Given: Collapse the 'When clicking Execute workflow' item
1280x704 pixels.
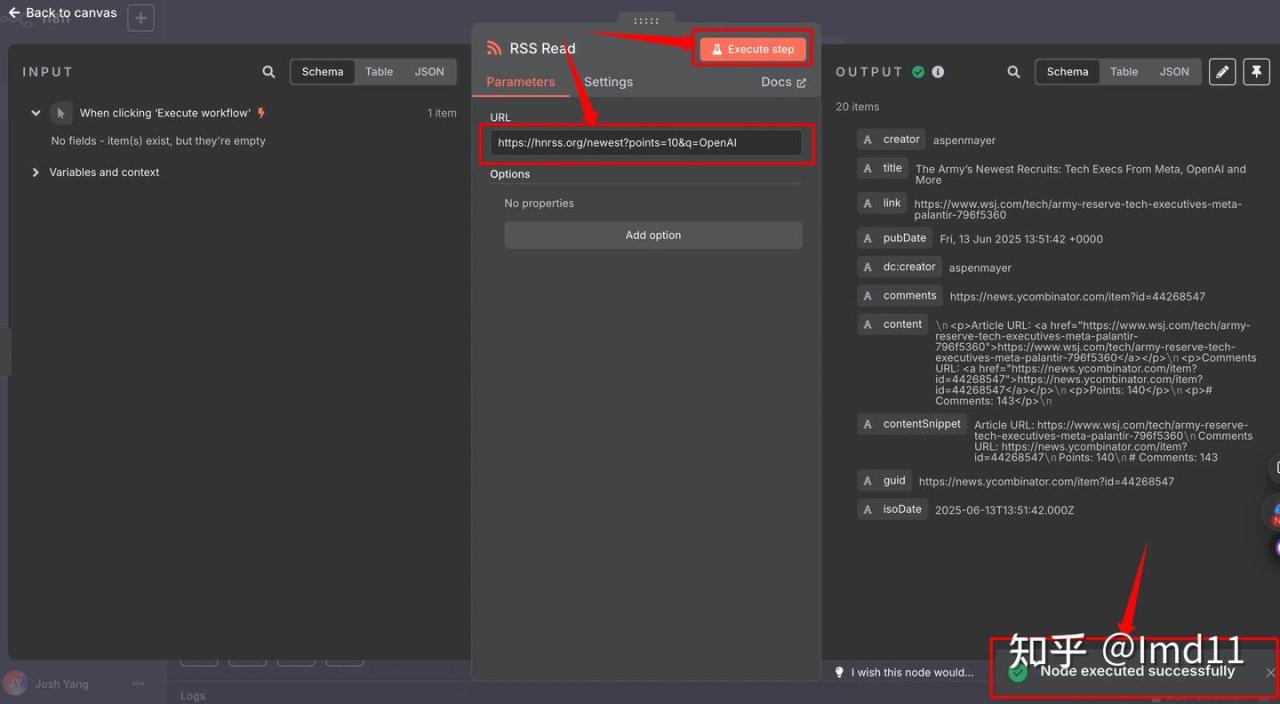Looking at the screenshot, I should 36,113.
